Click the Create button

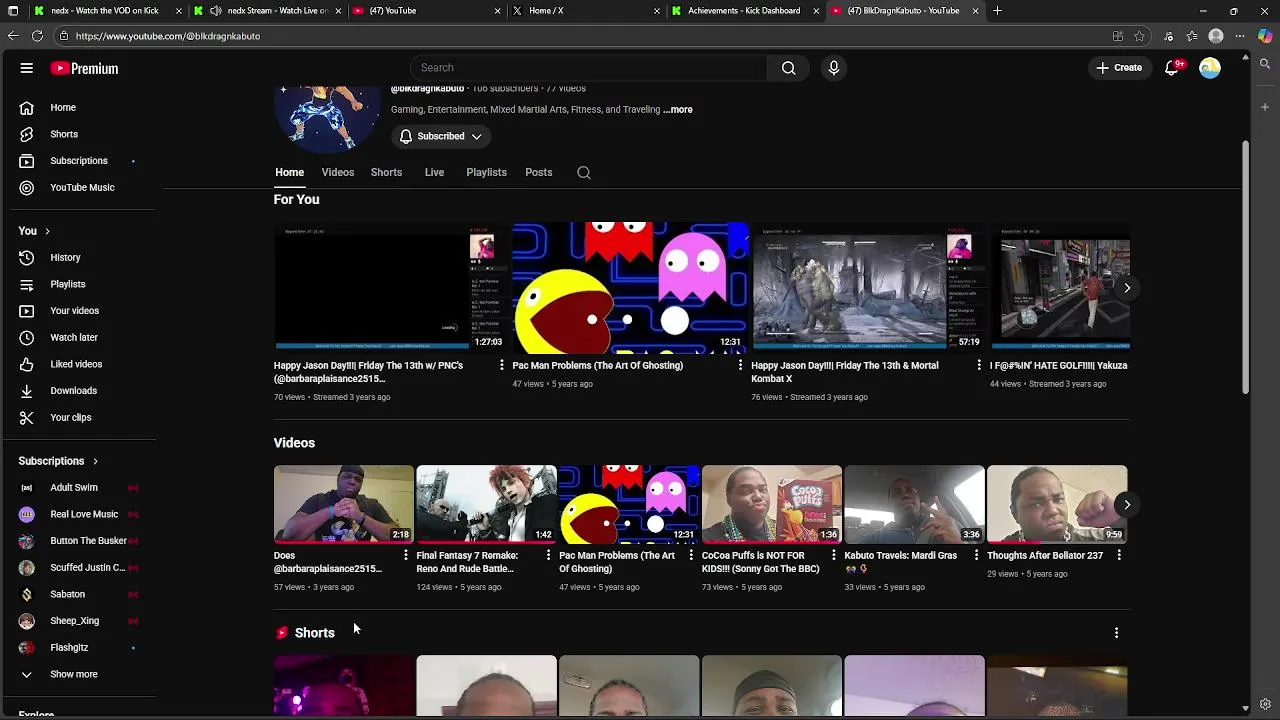1119,68
